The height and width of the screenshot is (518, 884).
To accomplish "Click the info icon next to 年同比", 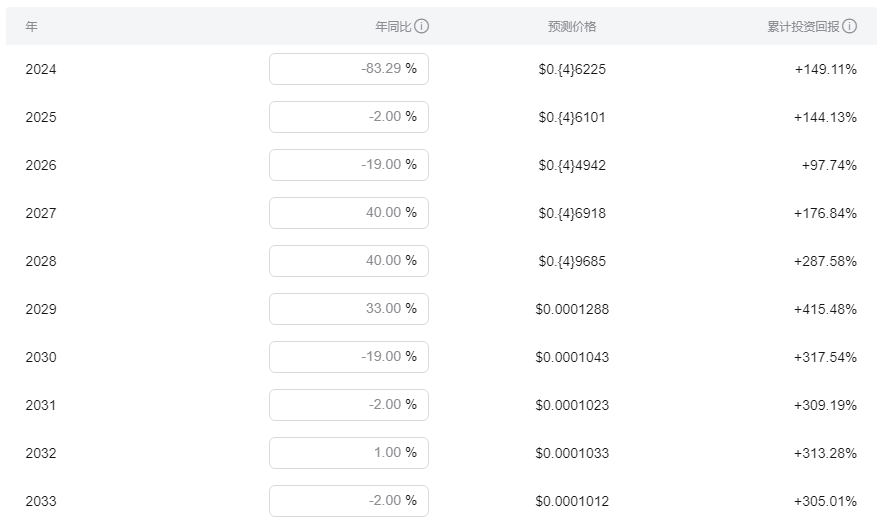I will (x=422, y=26).
